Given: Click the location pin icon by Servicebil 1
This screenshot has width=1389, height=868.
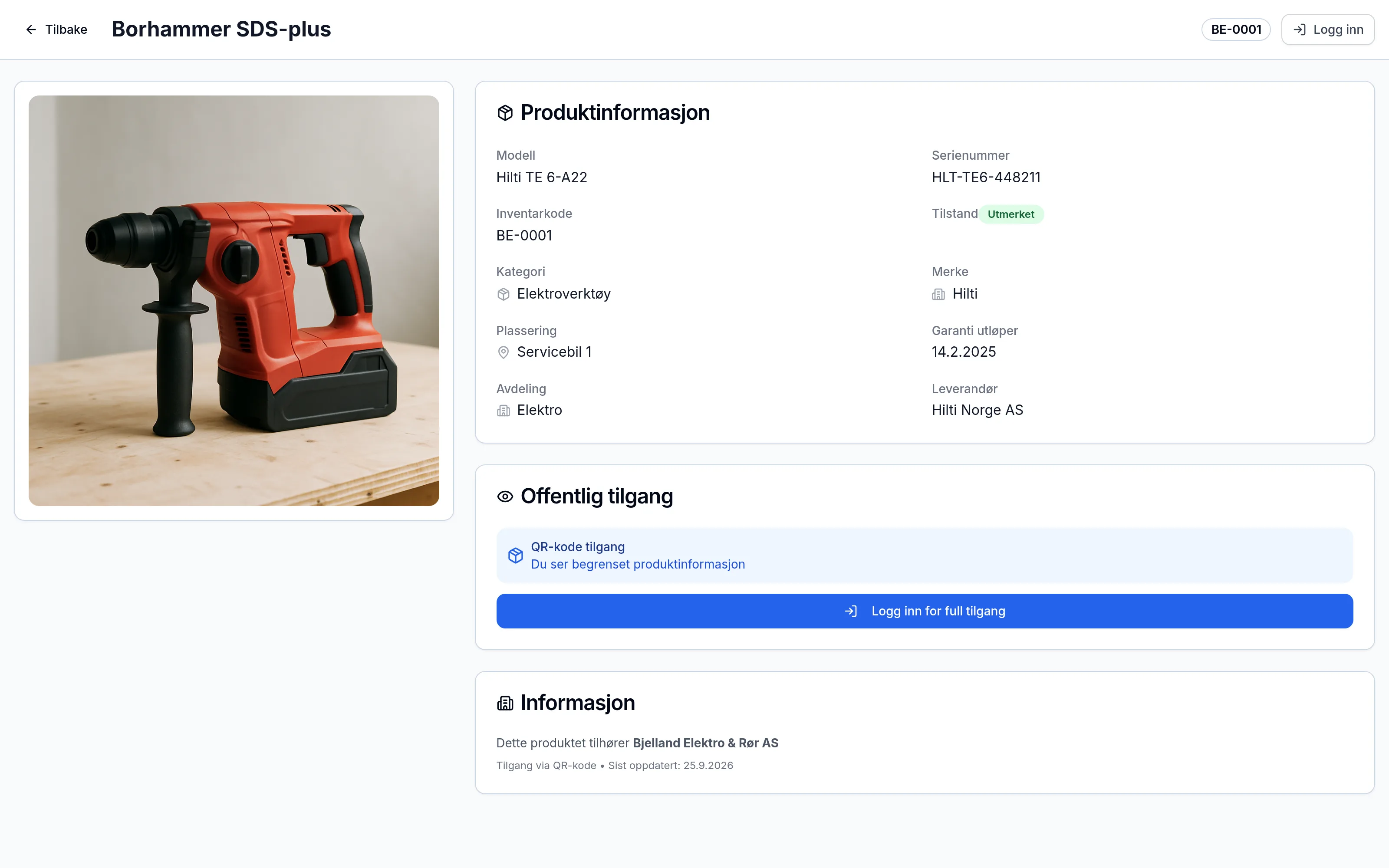Looking at the screenshot, I should (x=504, y=352).
